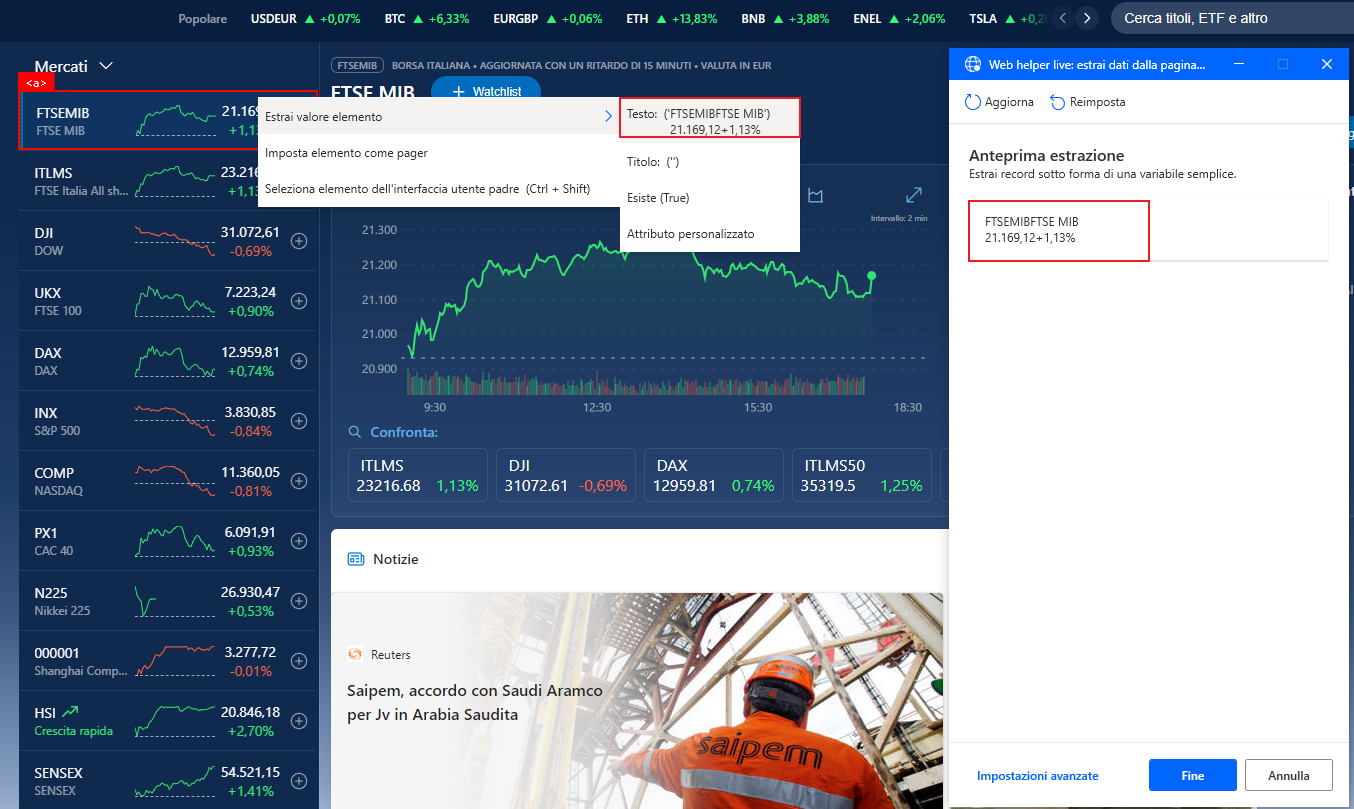1354x809 pixels.
Task: Add DAX to watchlist plus icon
Action: pyautogui.click(x=298, y=361)
